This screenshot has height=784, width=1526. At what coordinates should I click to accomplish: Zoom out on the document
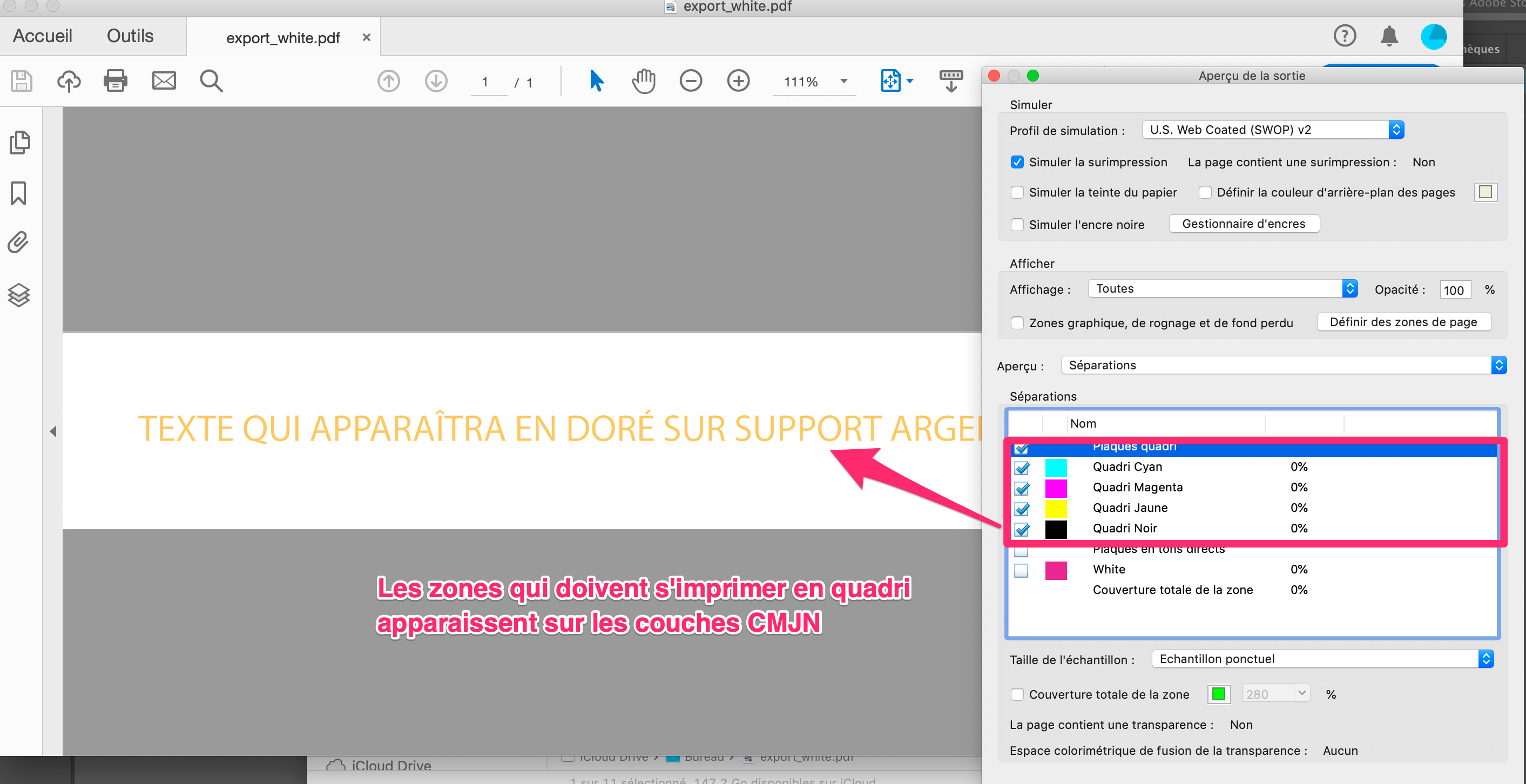pyautogui.click(x=690, y=81)
